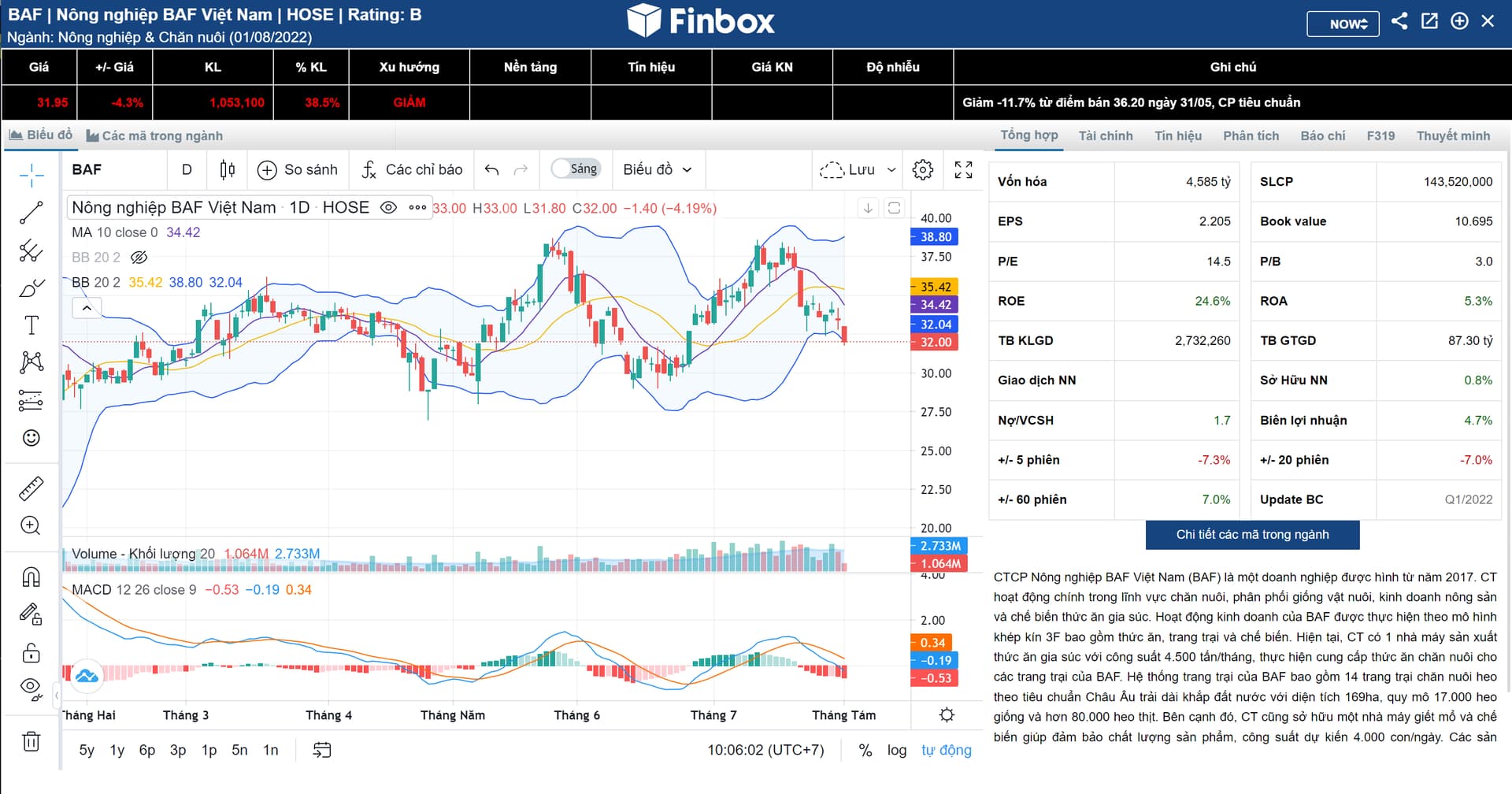The image size is (1512, 794).
Task: Click the Lưu save button
Action: (x=847, y=169)
